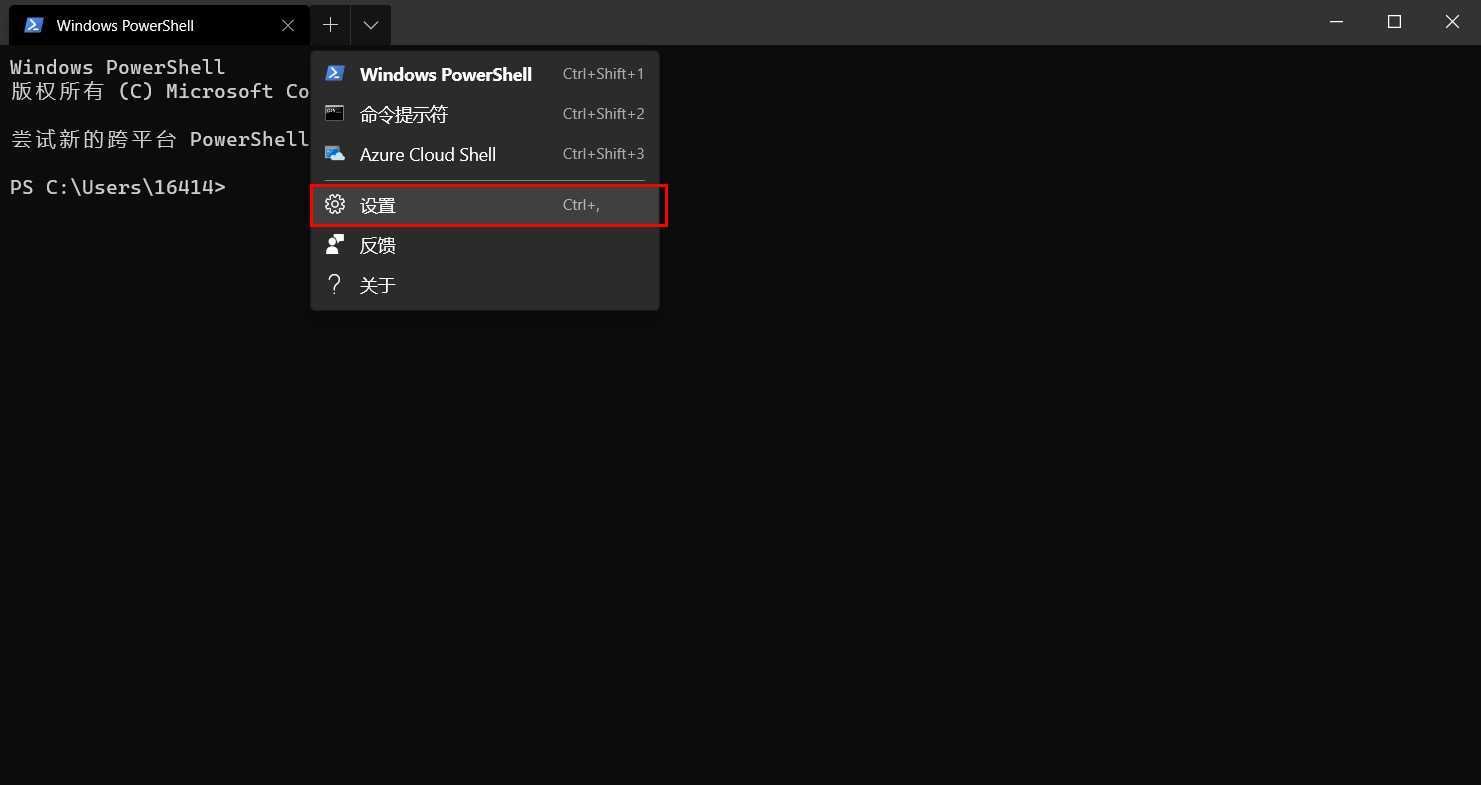Click the Azure cloud icon in menu
The height and width of the screenshot is (785, 1481).
pyautogui.click(x=335, y=154)
